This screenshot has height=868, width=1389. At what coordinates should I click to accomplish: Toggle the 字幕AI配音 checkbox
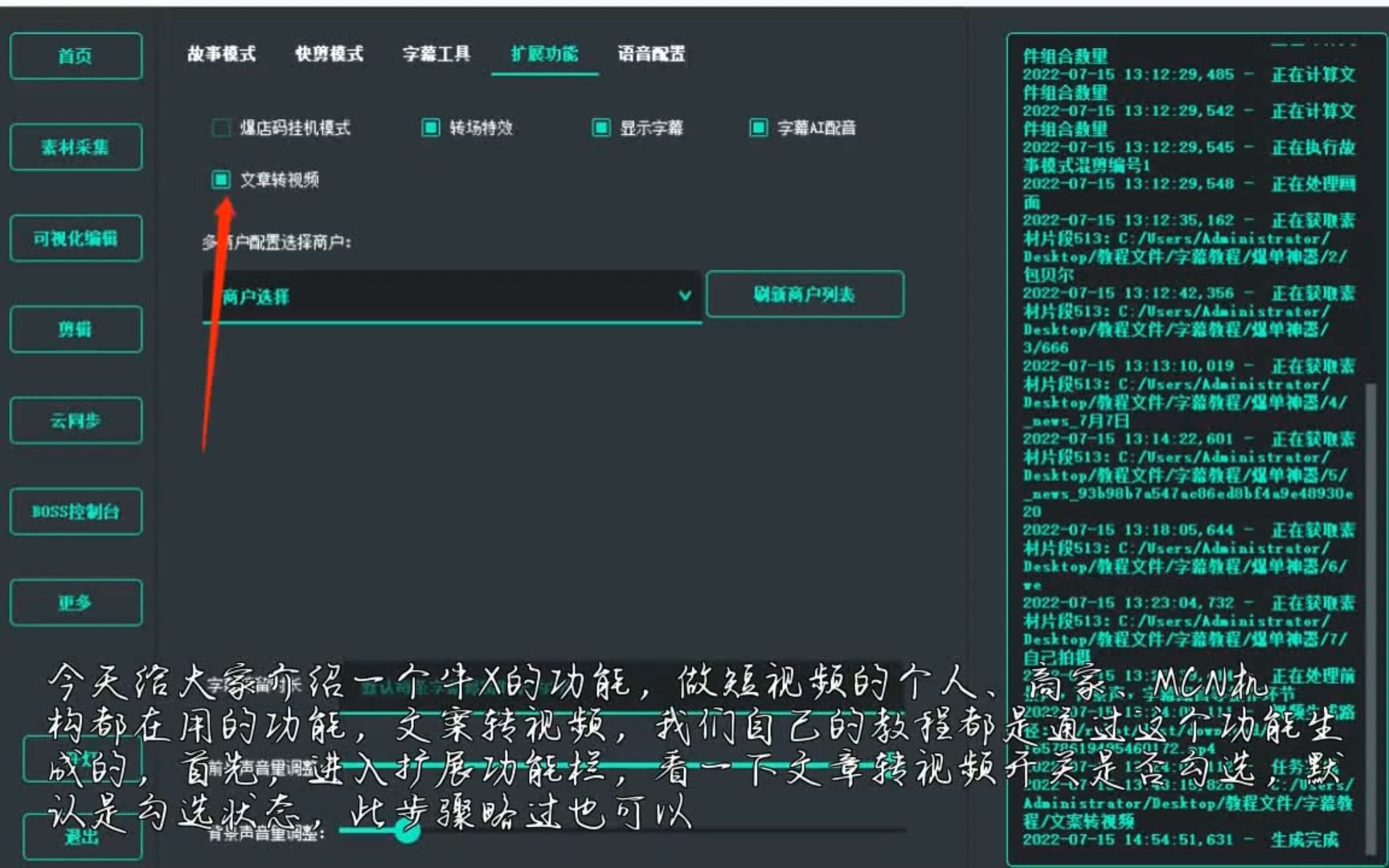point(759,128)
